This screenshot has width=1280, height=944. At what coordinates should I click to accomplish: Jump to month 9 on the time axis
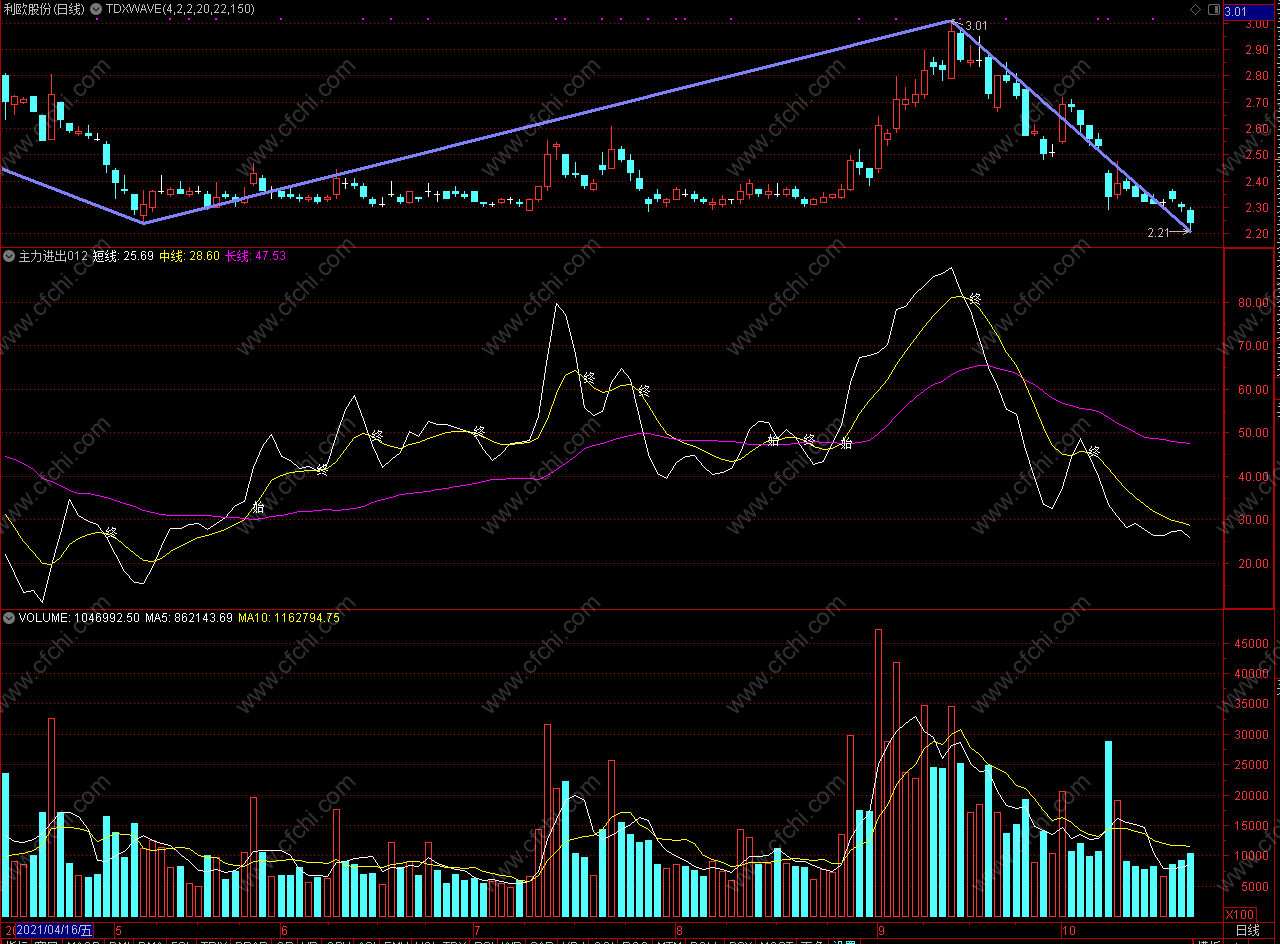880,931
